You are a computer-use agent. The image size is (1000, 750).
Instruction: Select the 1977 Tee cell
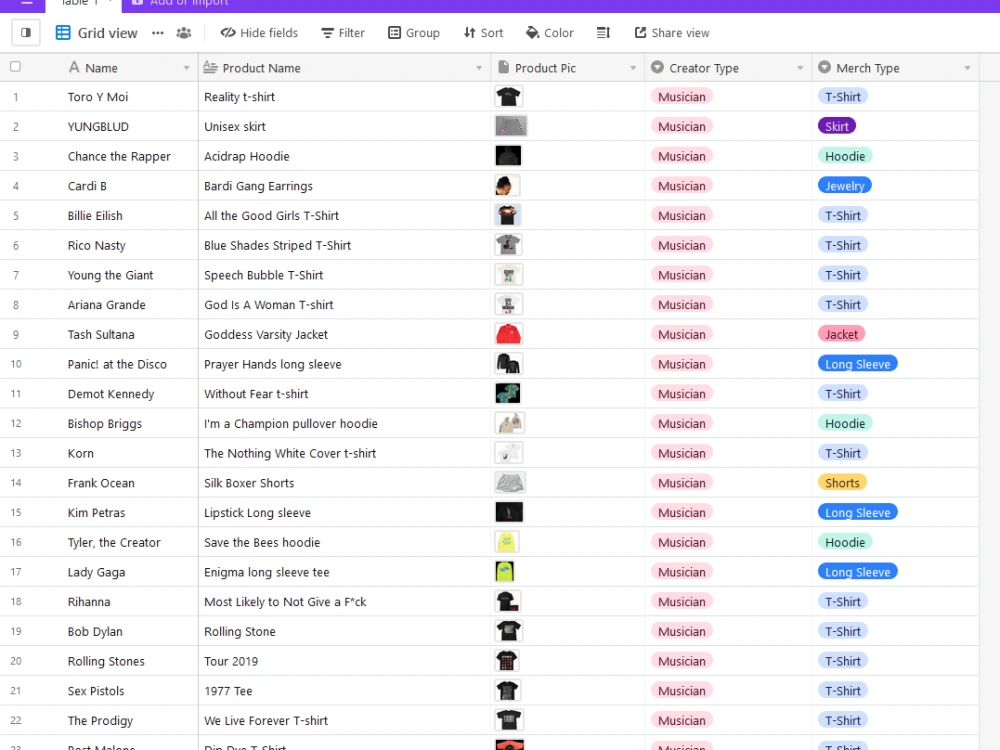point(344,691)
